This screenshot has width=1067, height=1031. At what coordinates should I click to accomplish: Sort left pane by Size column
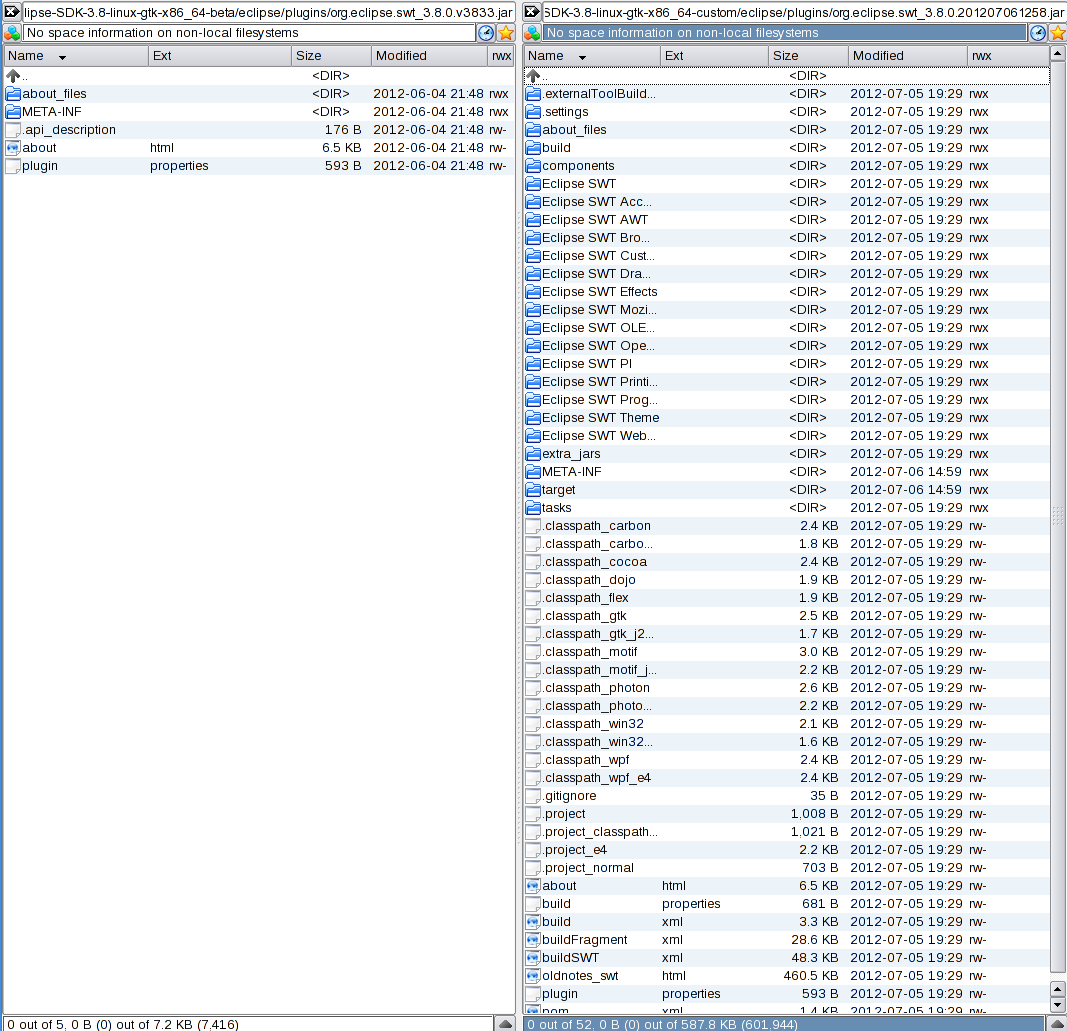pos(331,56)
